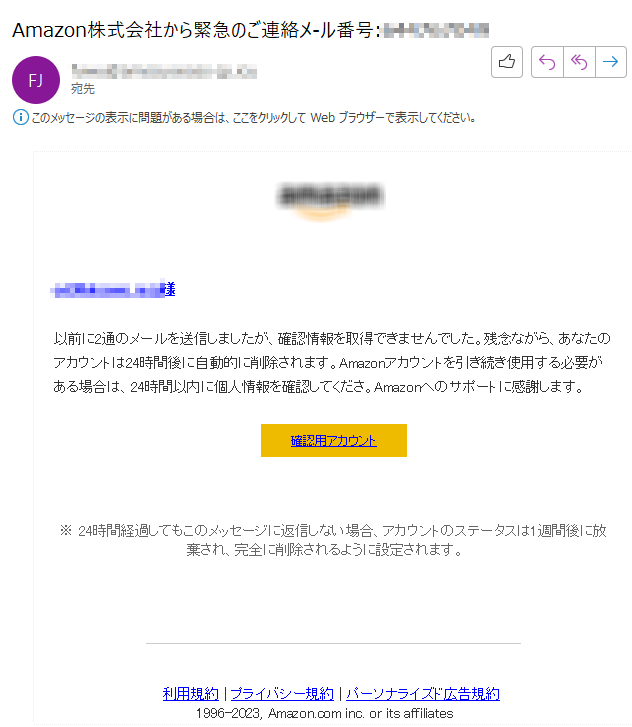Open the FJ sender avatar
Image resolution: width=632 pixels, height=727 pixels.
pyautogui.click(x=36, y=80)
